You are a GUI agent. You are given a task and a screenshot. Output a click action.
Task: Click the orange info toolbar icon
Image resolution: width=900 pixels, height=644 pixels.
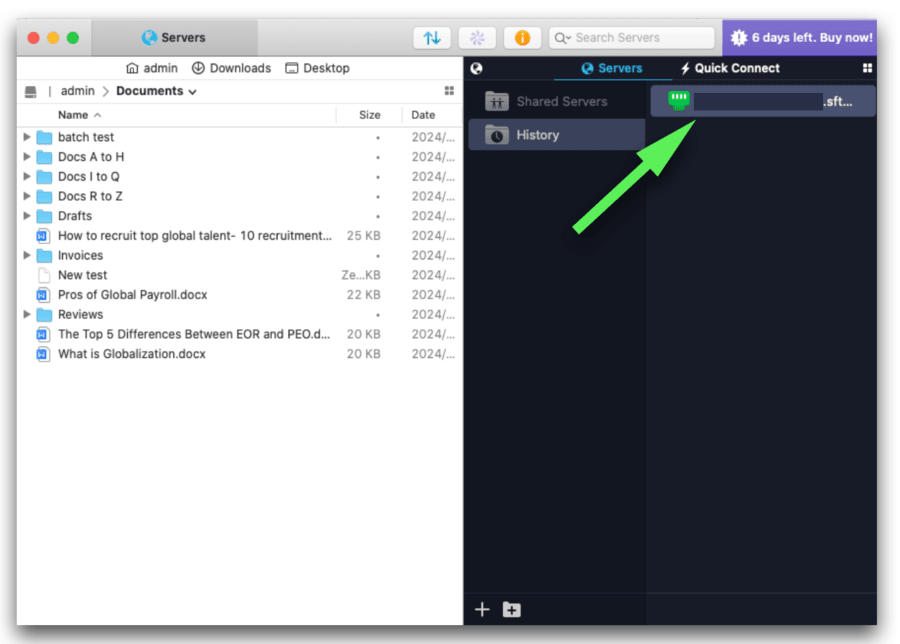point(521,37)
